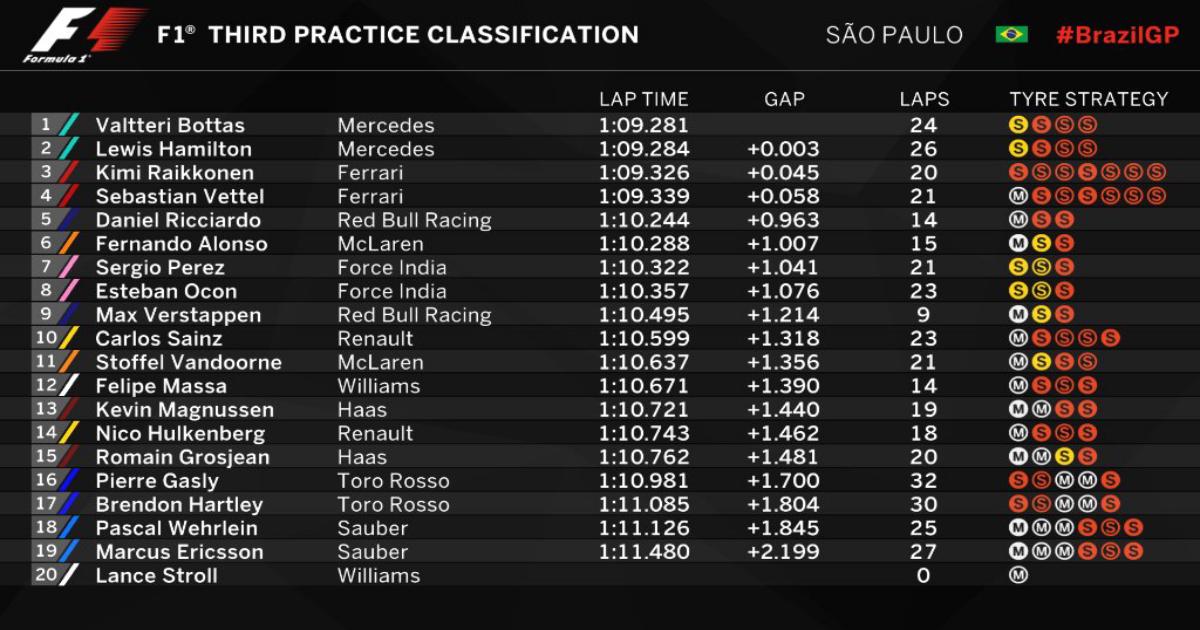The height and width of the screenshot is (630, 1200).
Task: Click driver name Lewis Hamilton
Action: coord(174,149)
